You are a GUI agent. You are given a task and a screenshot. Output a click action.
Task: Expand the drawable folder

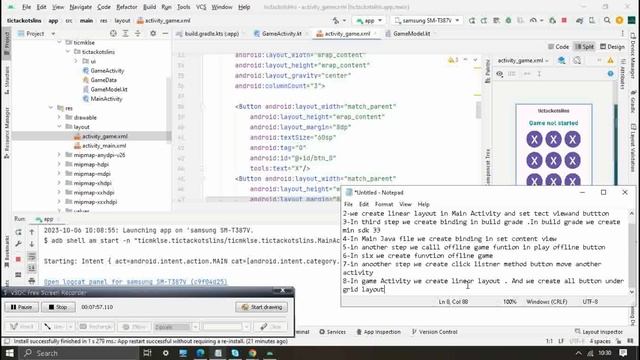[60, 117]
